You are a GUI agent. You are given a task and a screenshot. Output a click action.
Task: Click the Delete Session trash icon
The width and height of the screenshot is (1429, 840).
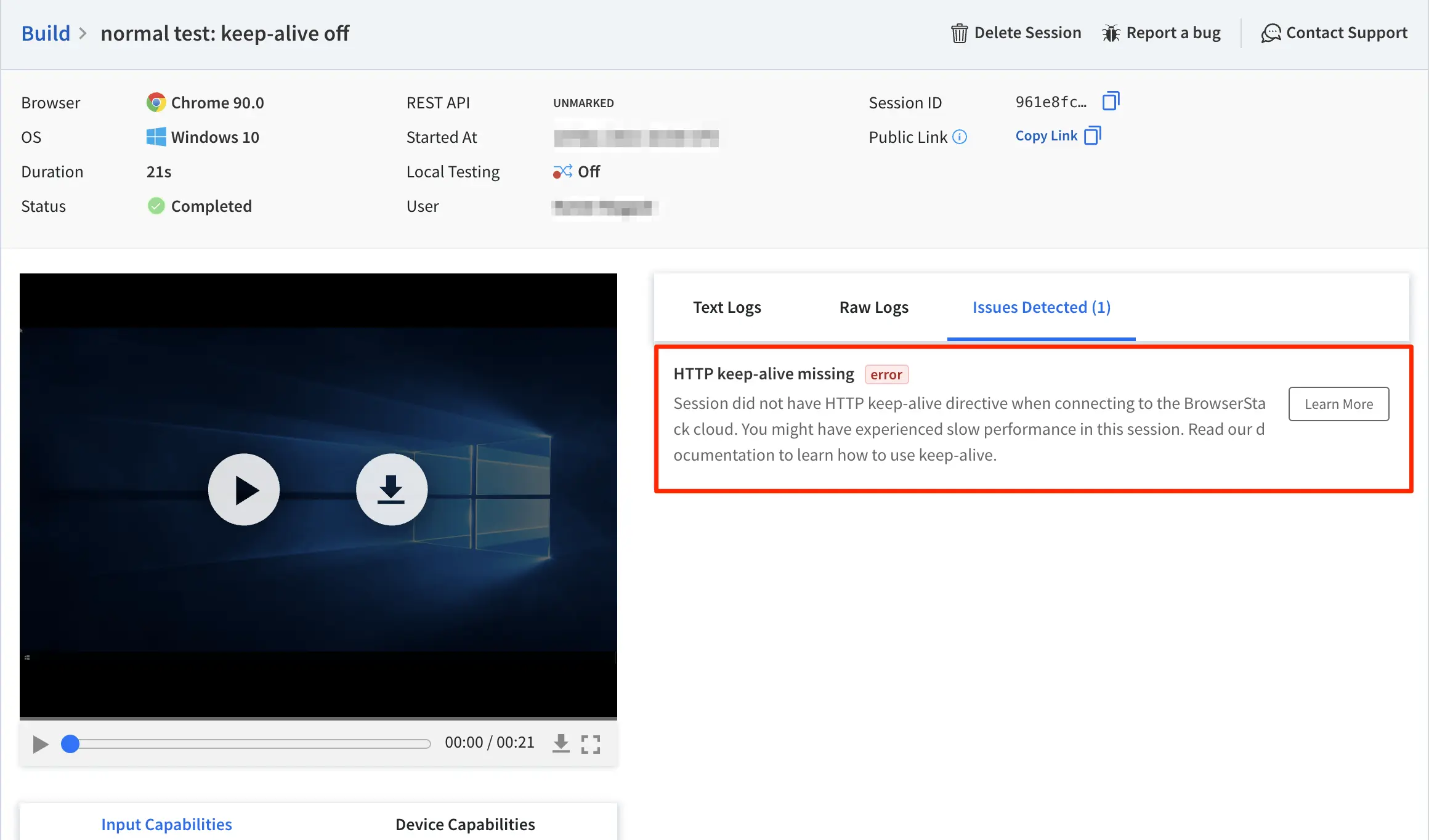pyautogui.click(x=959, y=33)
